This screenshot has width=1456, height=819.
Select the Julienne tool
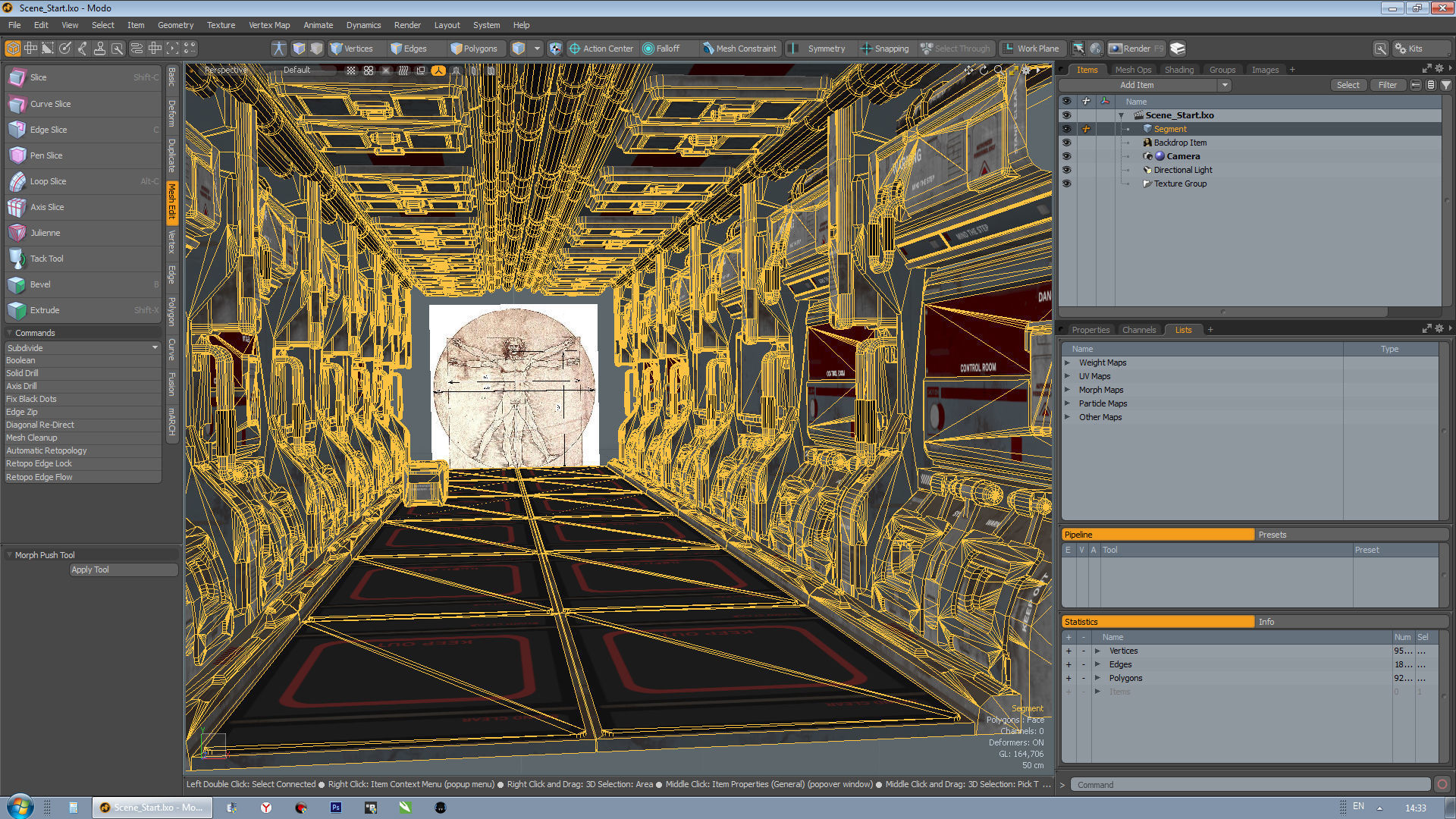(x=83, y=233)
